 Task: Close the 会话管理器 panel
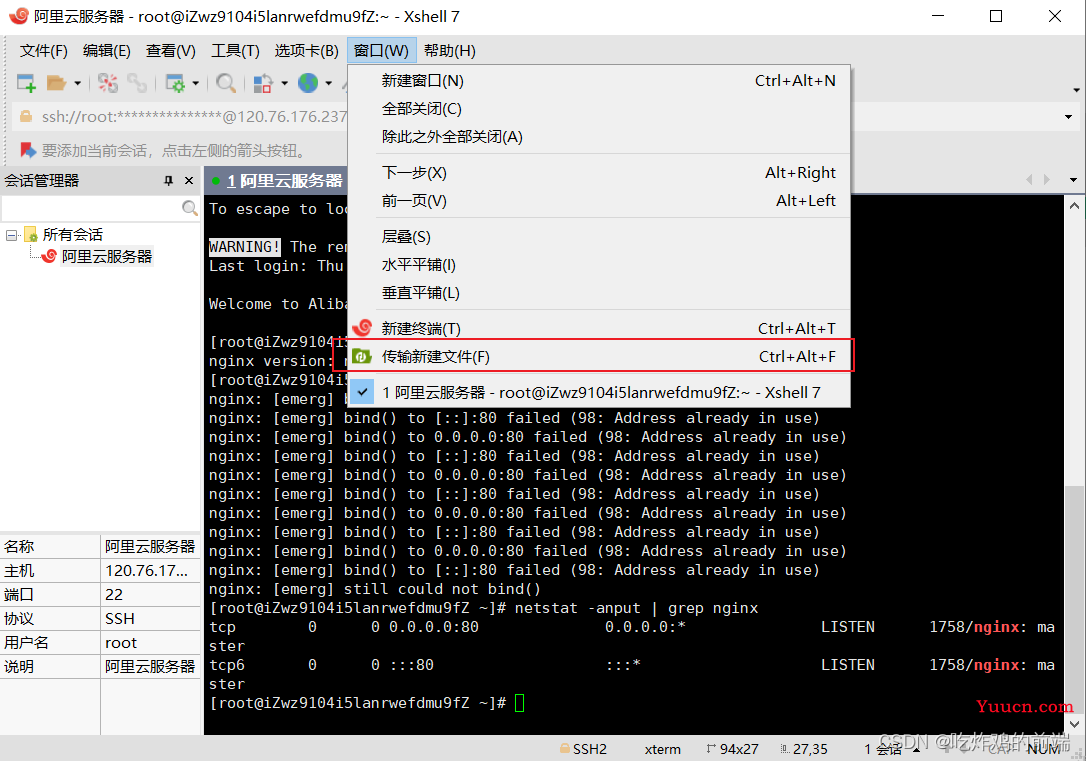pos(188,181)
